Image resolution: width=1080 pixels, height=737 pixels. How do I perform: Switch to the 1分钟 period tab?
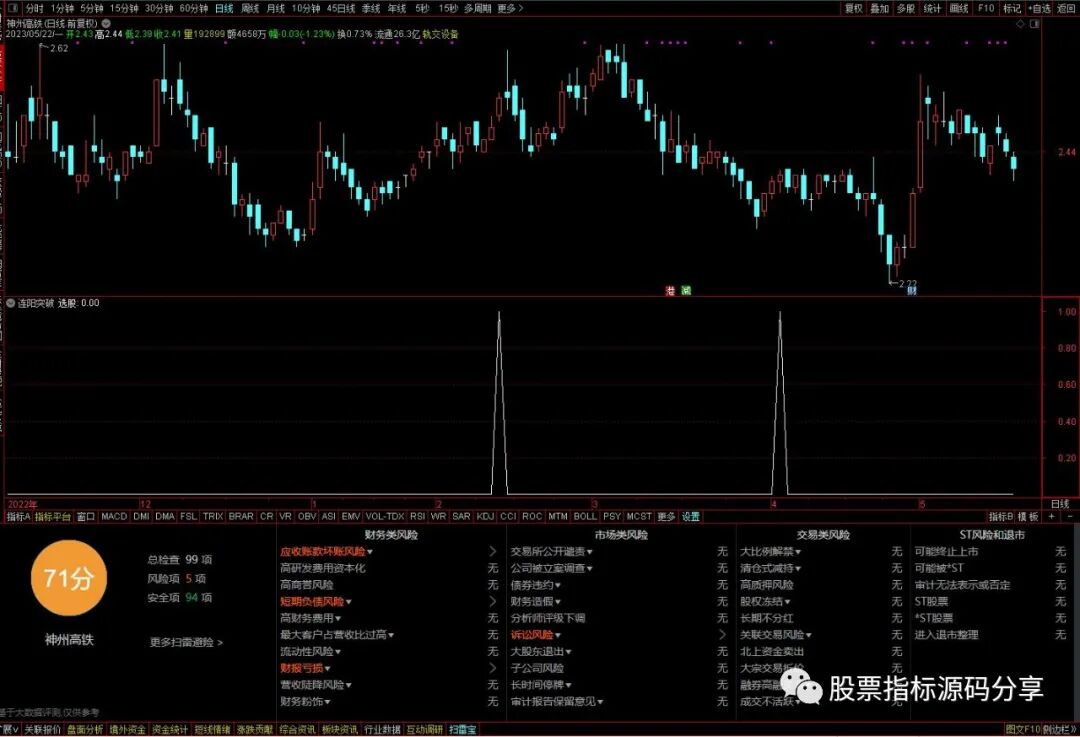click(x=62, y=8)
